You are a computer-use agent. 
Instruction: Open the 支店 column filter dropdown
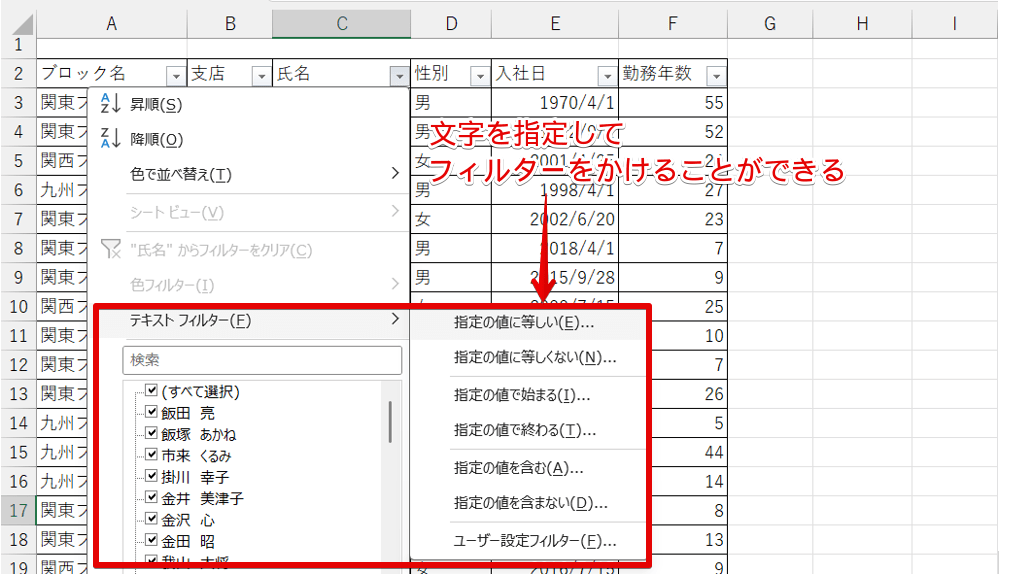coord(261,75)
